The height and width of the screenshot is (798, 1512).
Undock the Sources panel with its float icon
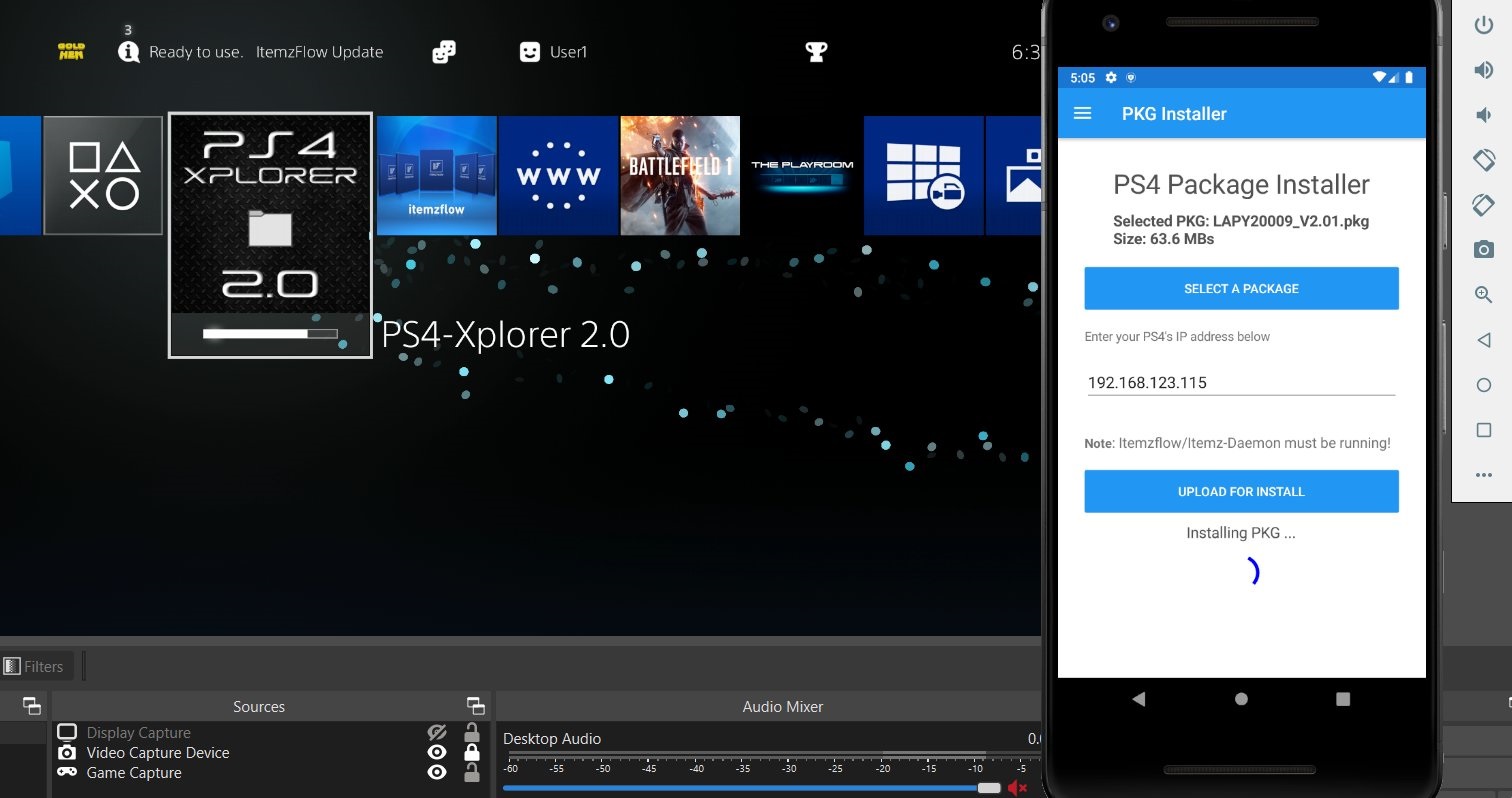[x=476, y=706]
